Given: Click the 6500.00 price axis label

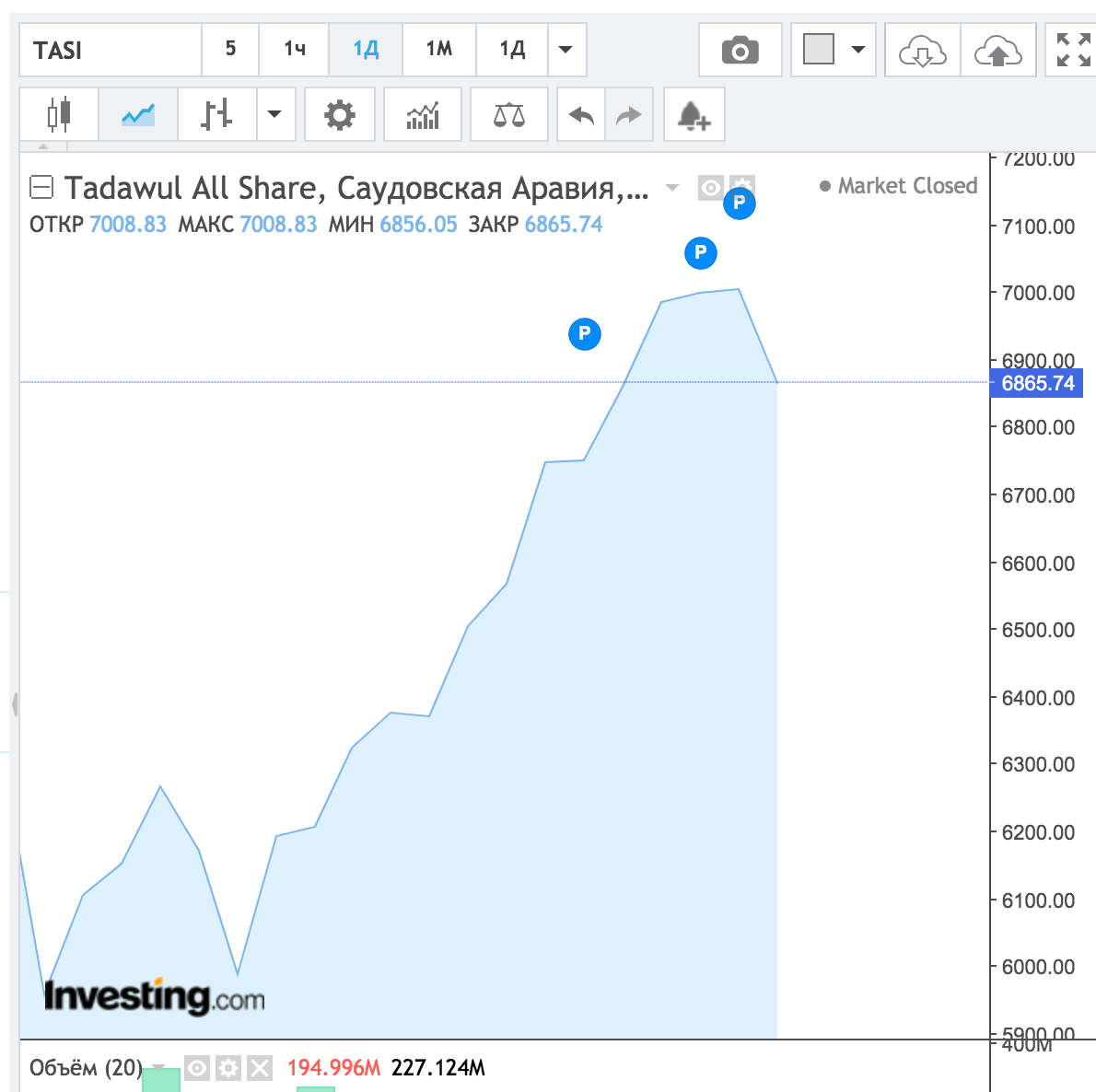Looking at the screenshot, I should [1038, 630].
